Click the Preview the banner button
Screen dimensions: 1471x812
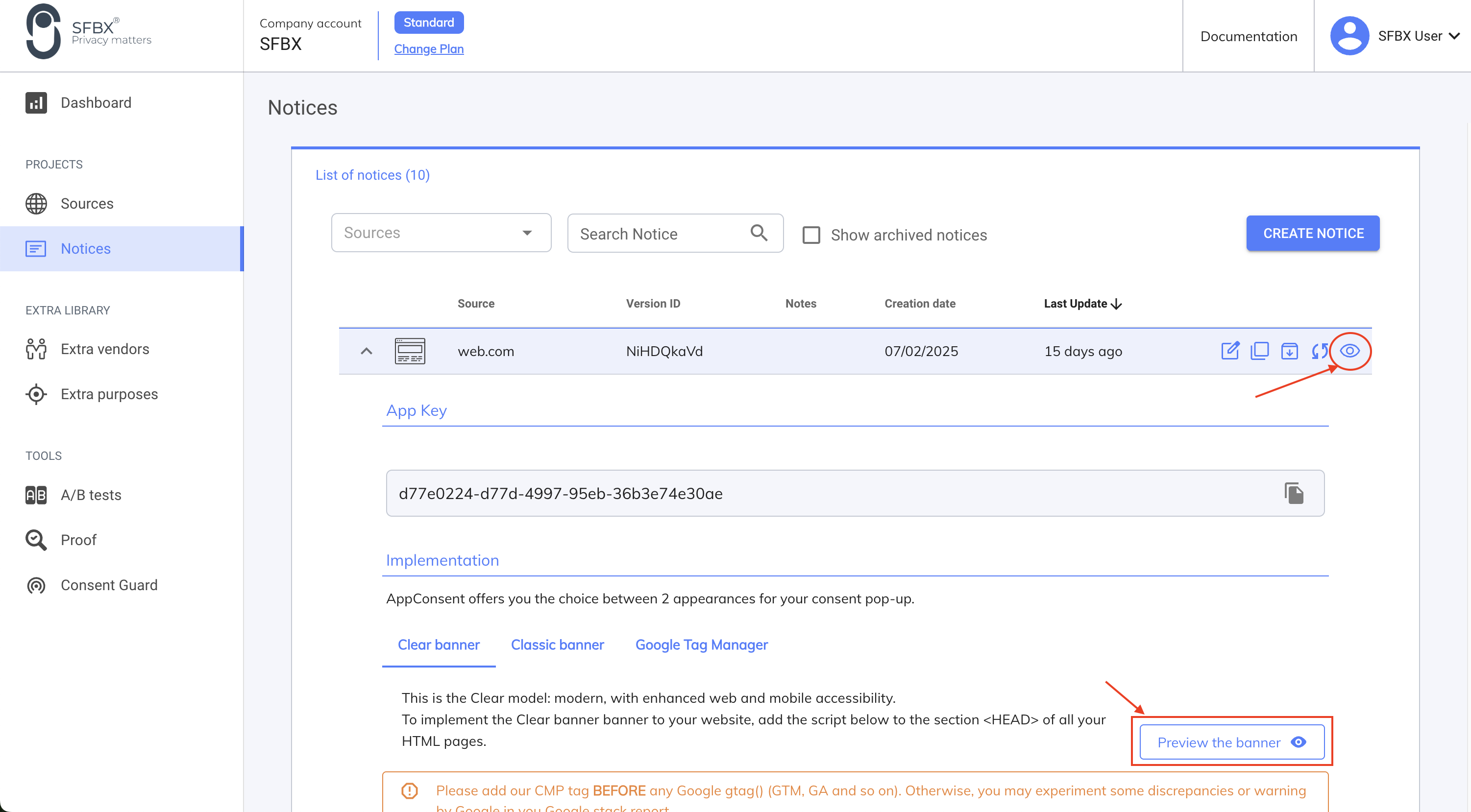tap(1231, 742)
